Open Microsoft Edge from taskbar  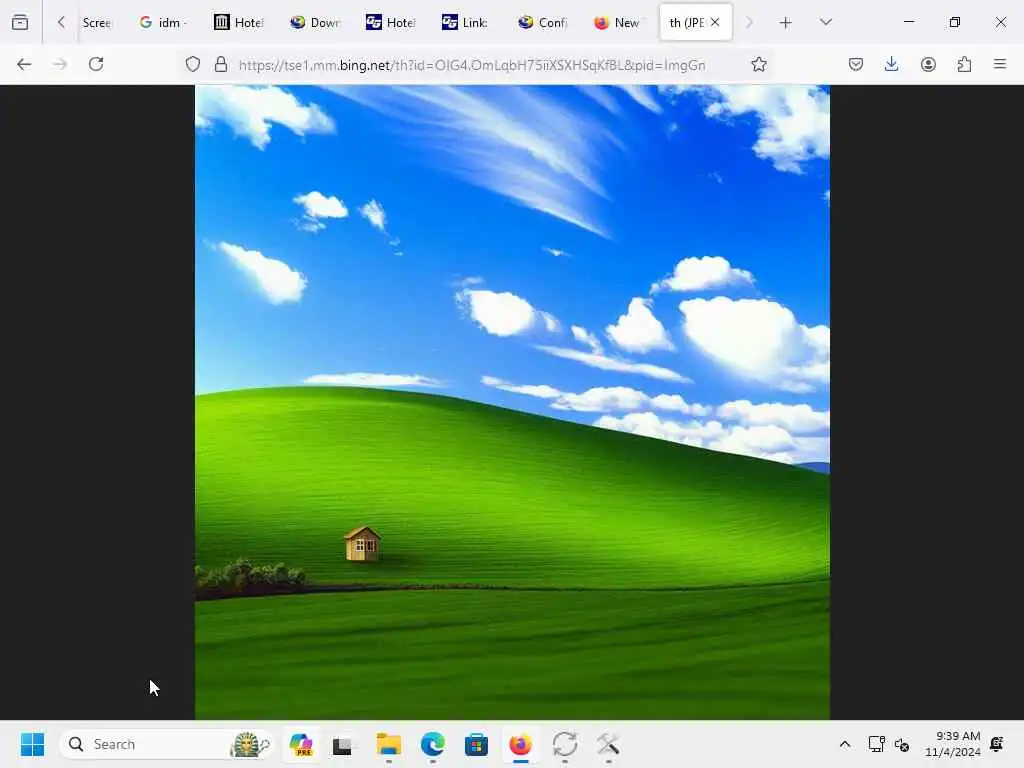pos(432,744)
